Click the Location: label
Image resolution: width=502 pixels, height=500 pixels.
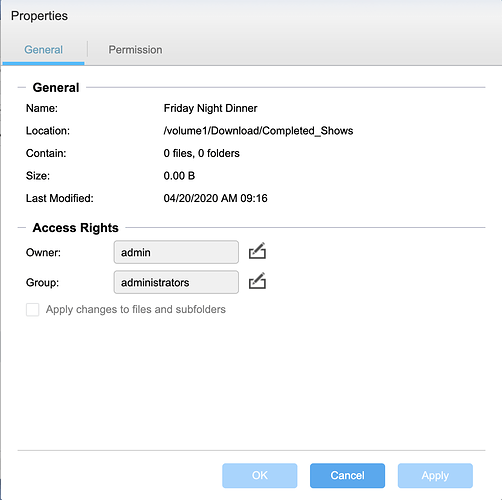(48, 131)
